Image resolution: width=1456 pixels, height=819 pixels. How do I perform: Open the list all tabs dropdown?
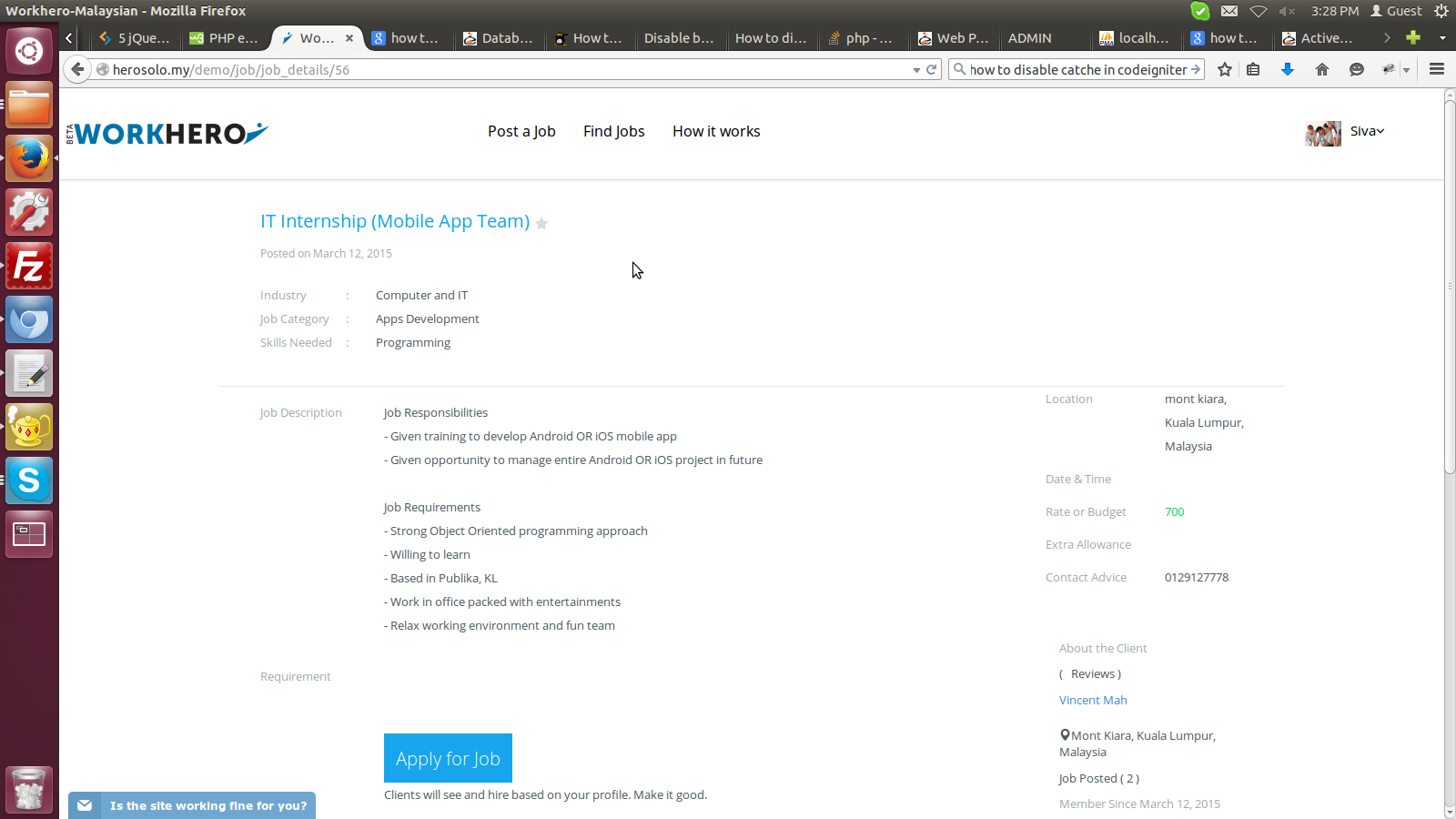pyautogui.click(x=1442, y=38)
